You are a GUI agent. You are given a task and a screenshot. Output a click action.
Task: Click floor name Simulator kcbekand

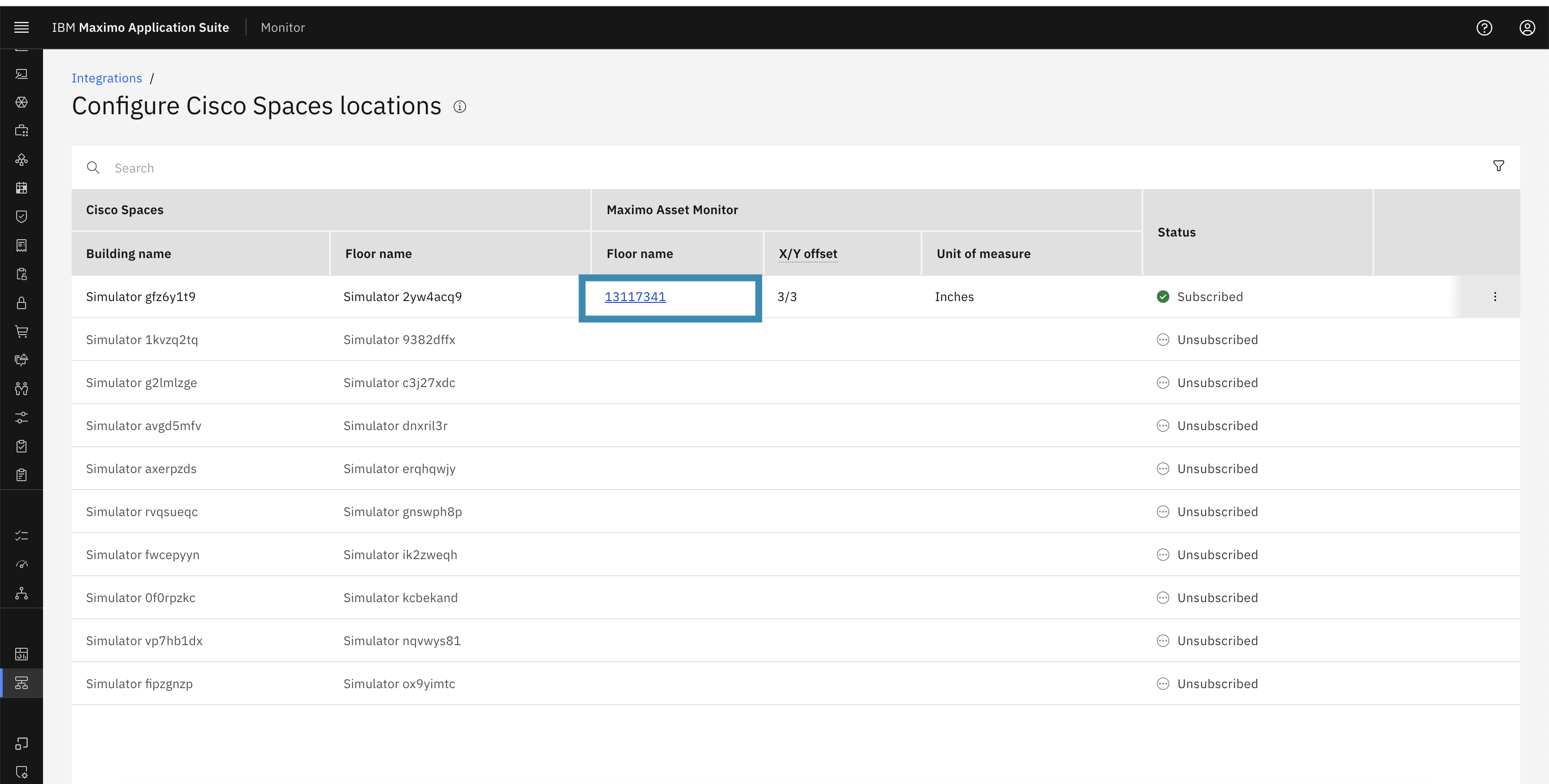pos(401,598)
